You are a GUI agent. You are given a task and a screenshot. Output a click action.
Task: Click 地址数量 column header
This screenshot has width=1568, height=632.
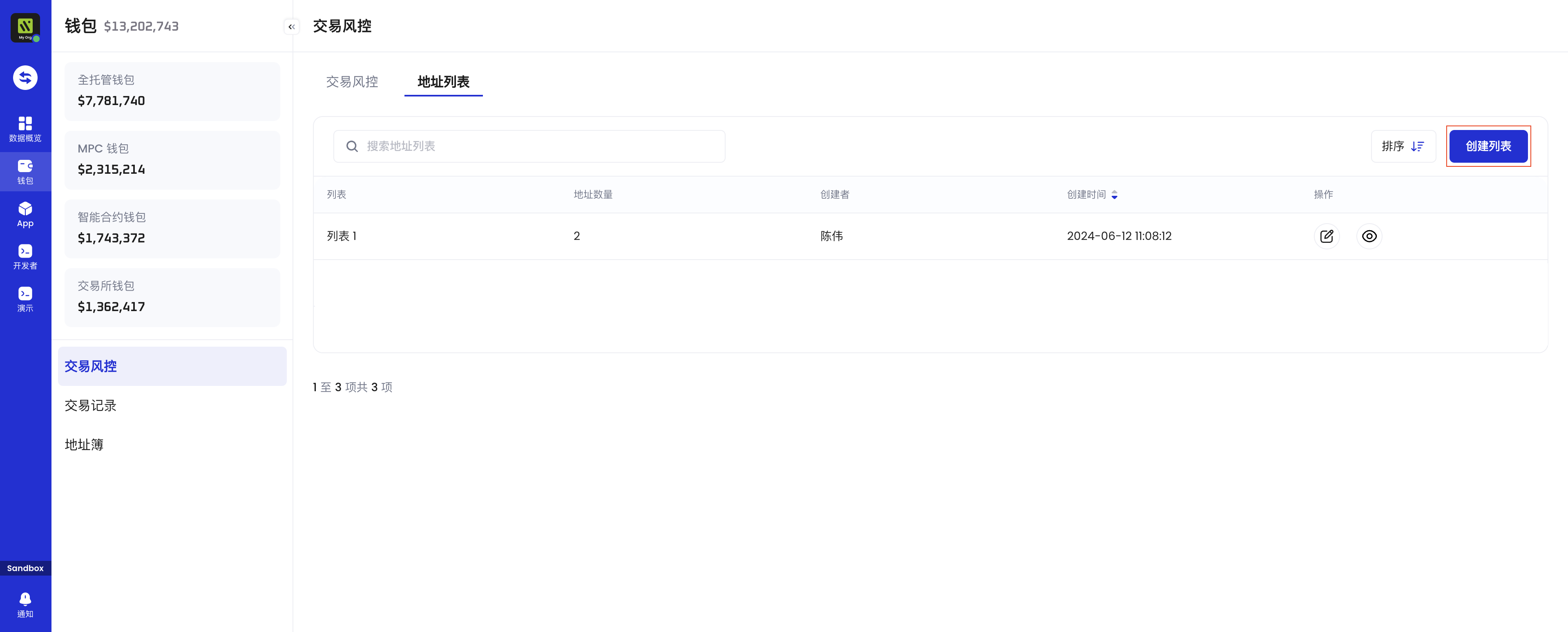tap(593, 195)
